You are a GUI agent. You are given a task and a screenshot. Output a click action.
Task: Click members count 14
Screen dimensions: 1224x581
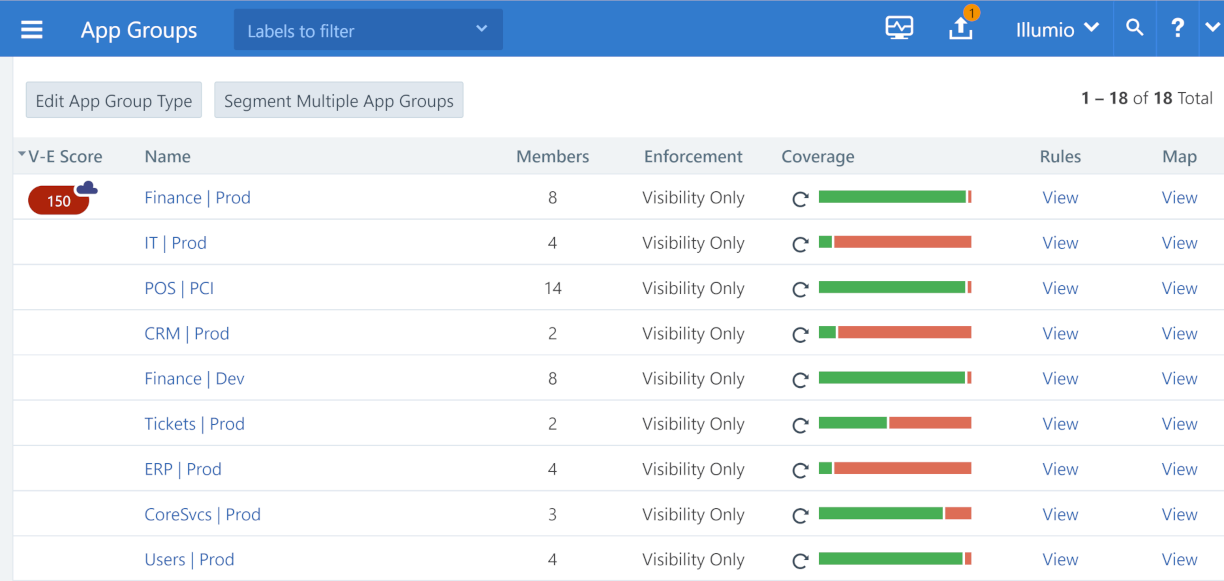[552, 288]
